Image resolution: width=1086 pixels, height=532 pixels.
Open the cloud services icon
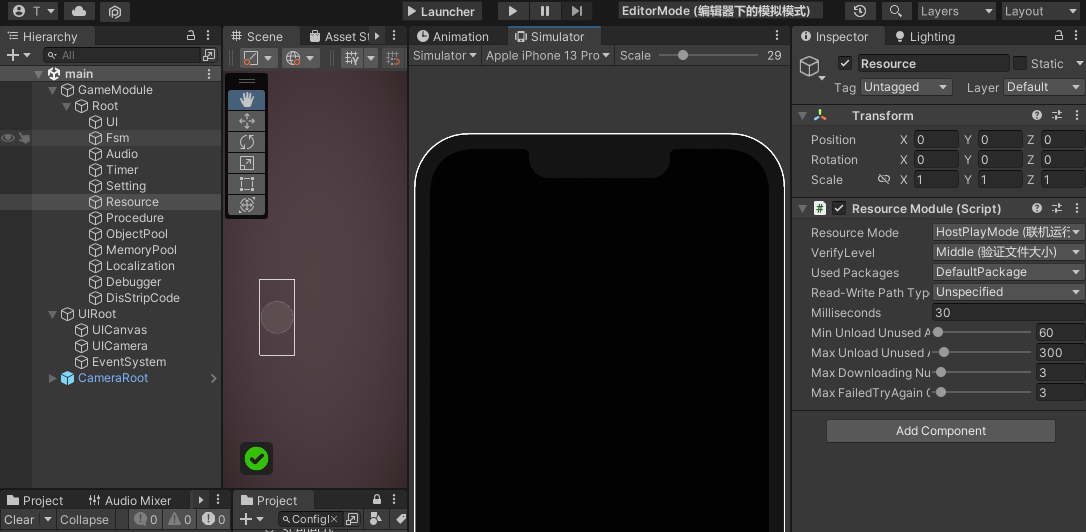tap(80, 11)
